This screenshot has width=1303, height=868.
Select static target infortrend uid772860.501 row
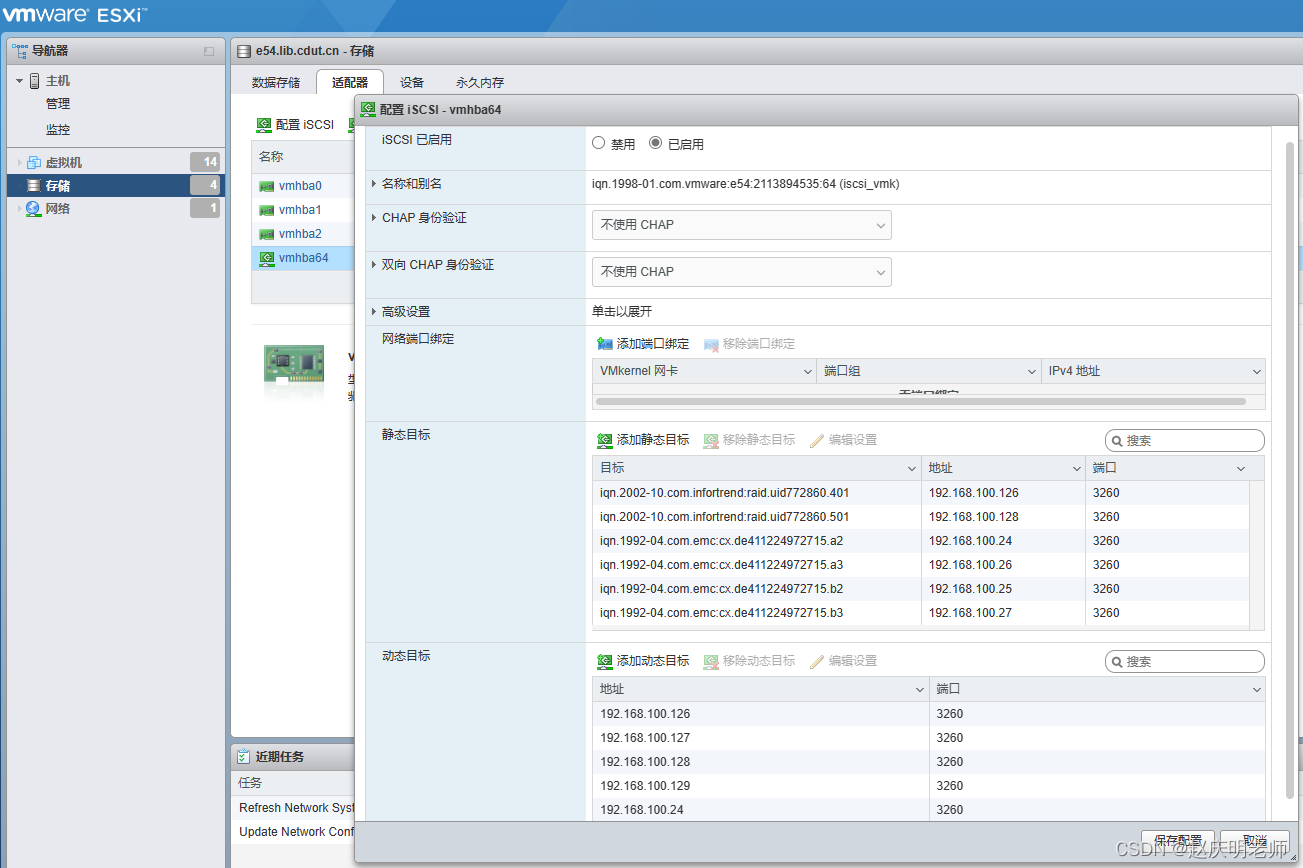coord(921,517)
